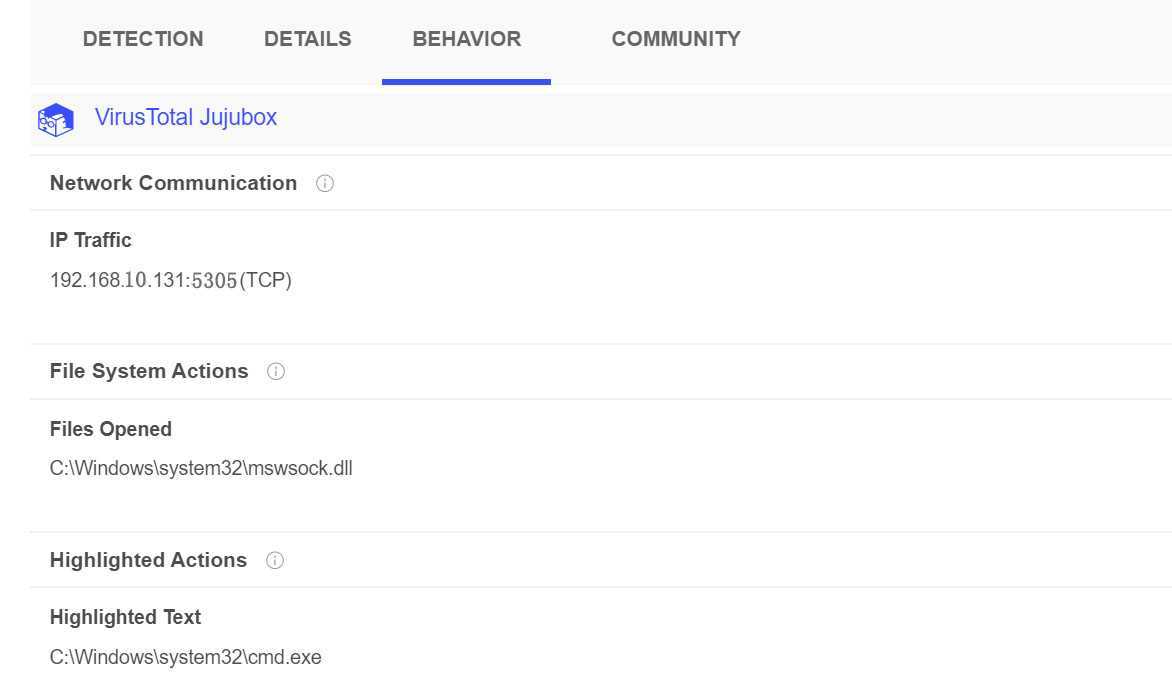Click the blue underline beneath BEHAVIOR
Image resolution: width=1172 pixels, height=673 pixels.
466,82
